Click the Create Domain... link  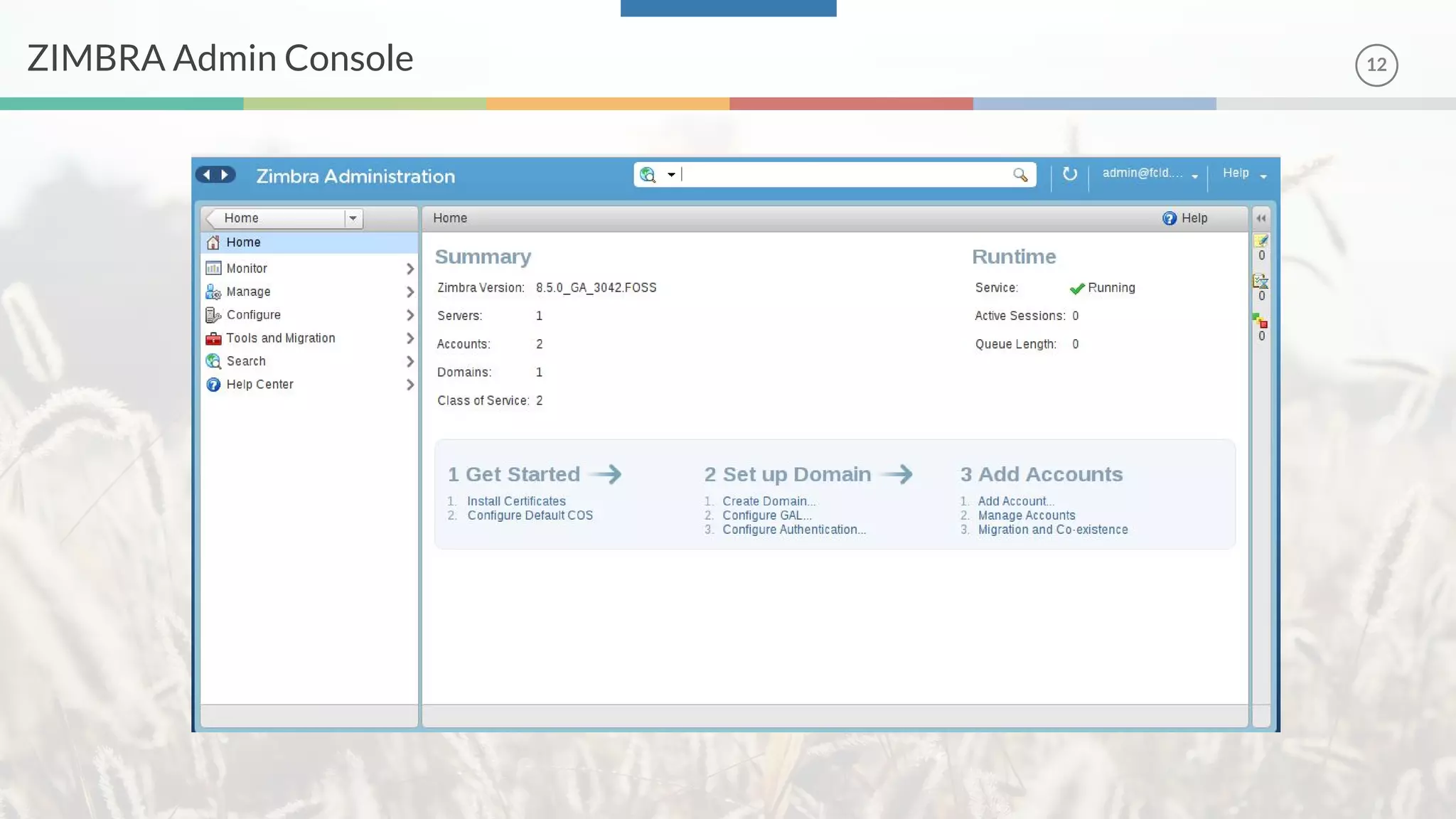tap(769, 501)
